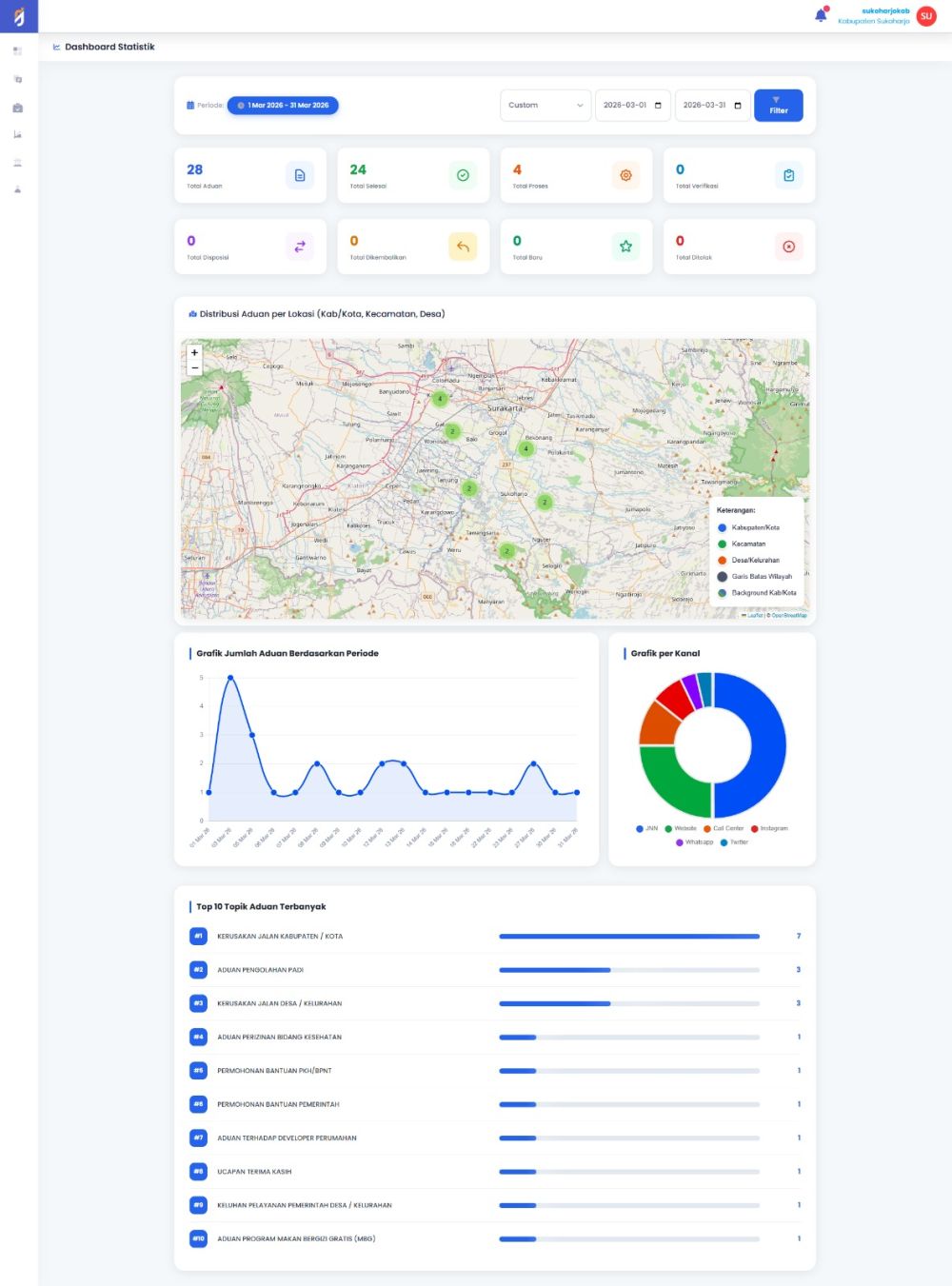Expand the Custom period dropdown

coord(545,106)
